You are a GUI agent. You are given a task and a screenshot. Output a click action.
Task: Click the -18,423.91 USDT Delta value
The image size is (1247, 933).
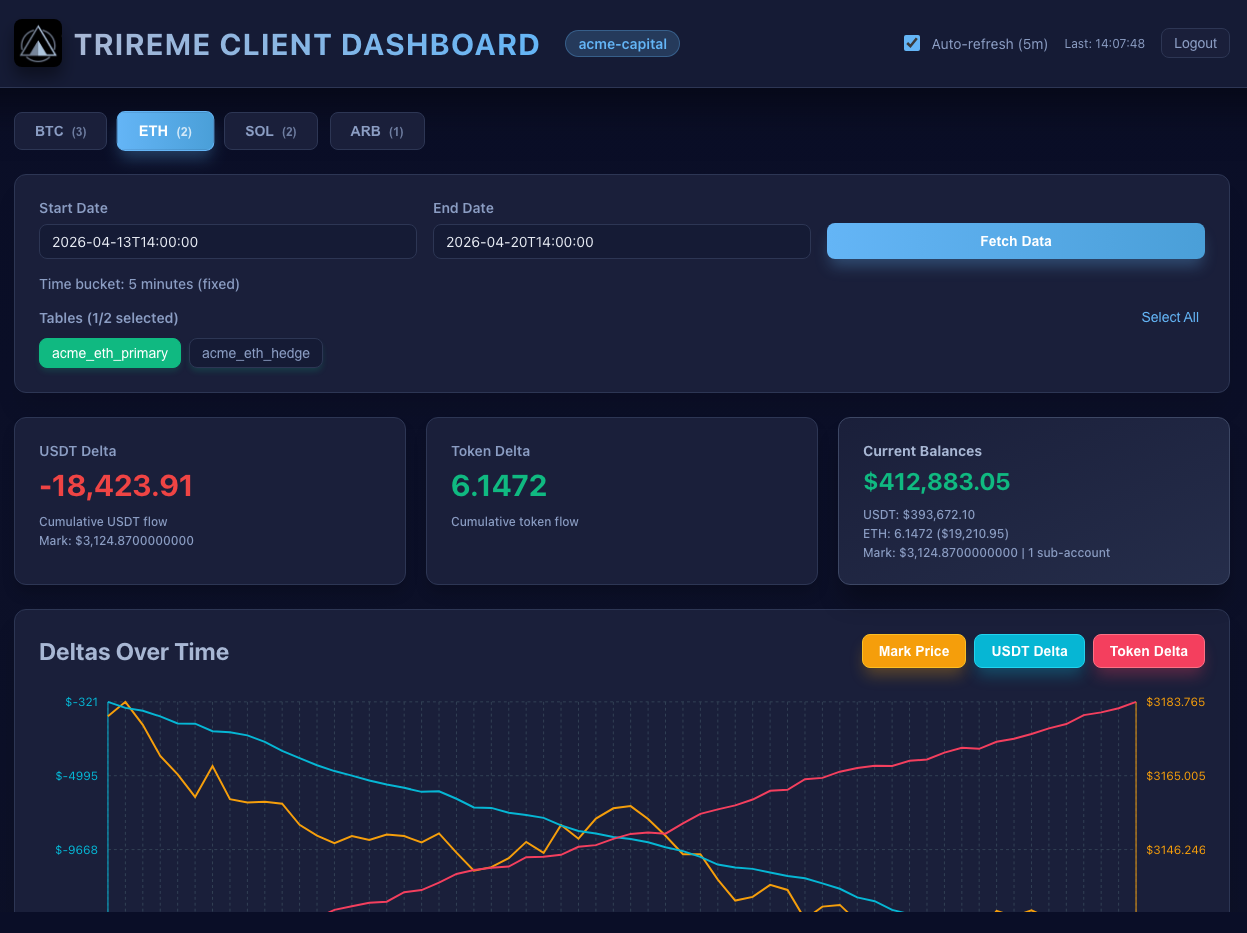(x=116, y=486)
